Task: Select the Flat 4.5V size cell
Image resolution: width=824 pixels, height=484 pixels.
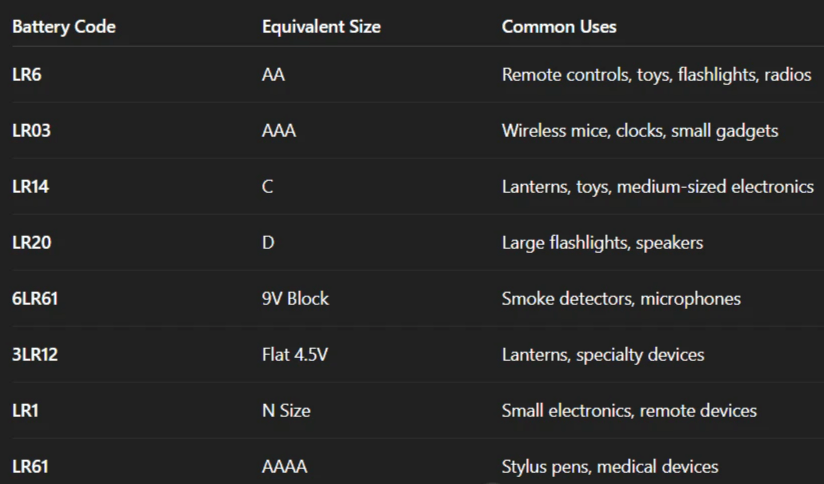Action: click(x=296, y=355)
